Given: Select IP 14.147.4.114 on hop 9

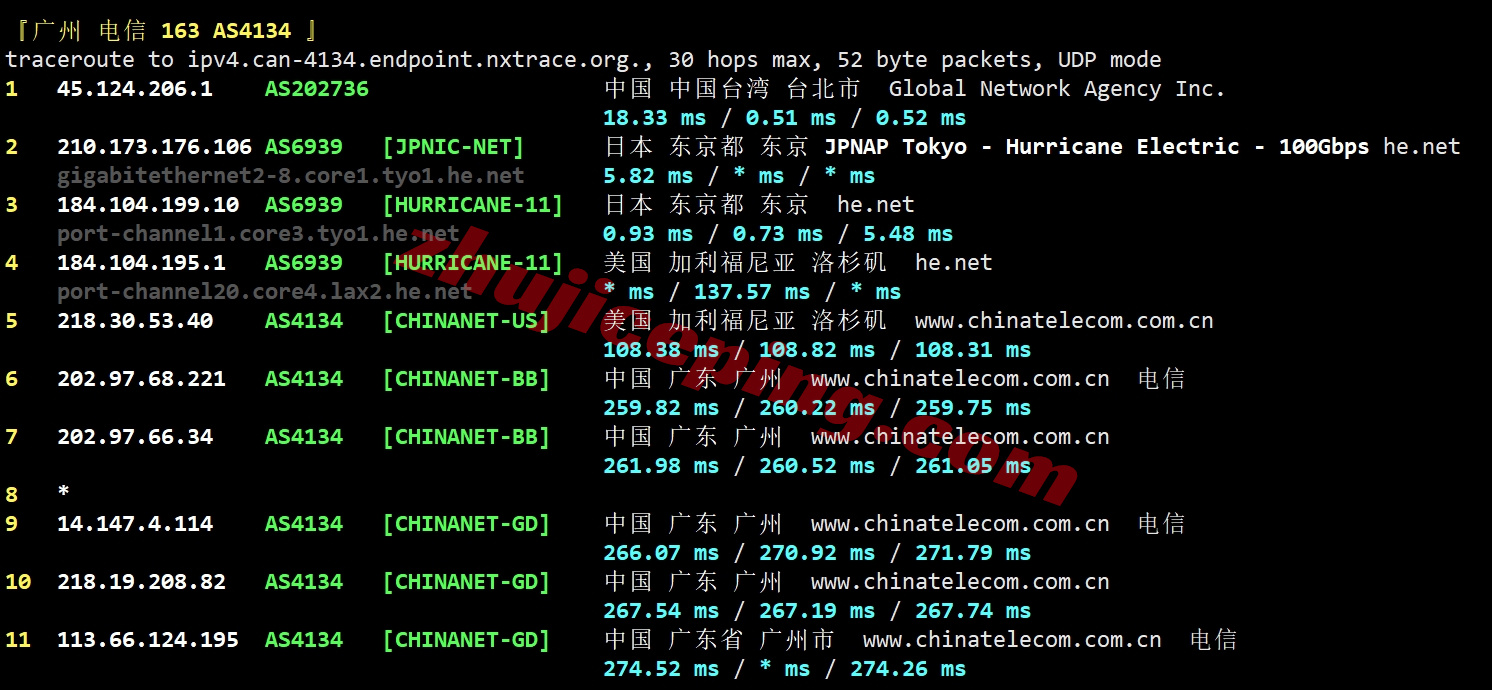Looking at the screenshot, I should click(x=135, y=523).
